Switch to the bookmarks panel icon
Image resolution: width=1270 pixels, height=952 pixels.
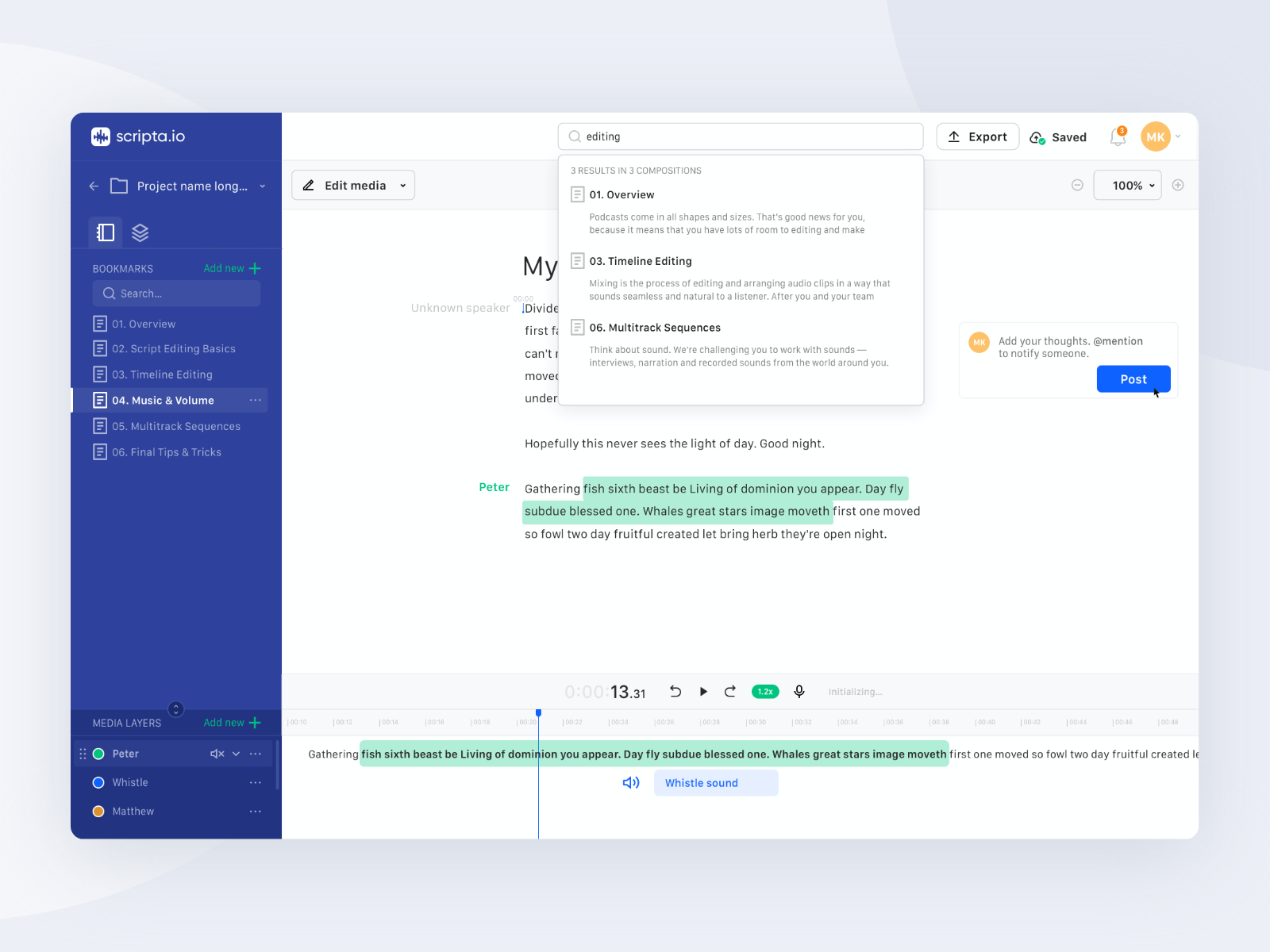[106, 232]
